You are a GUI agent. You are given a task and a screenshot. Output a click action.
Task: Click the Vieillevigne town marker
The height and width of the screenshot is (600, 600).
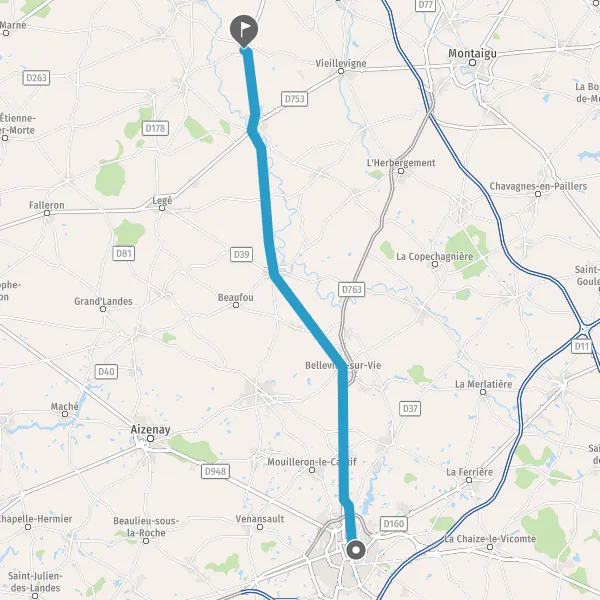coord(341,71)
